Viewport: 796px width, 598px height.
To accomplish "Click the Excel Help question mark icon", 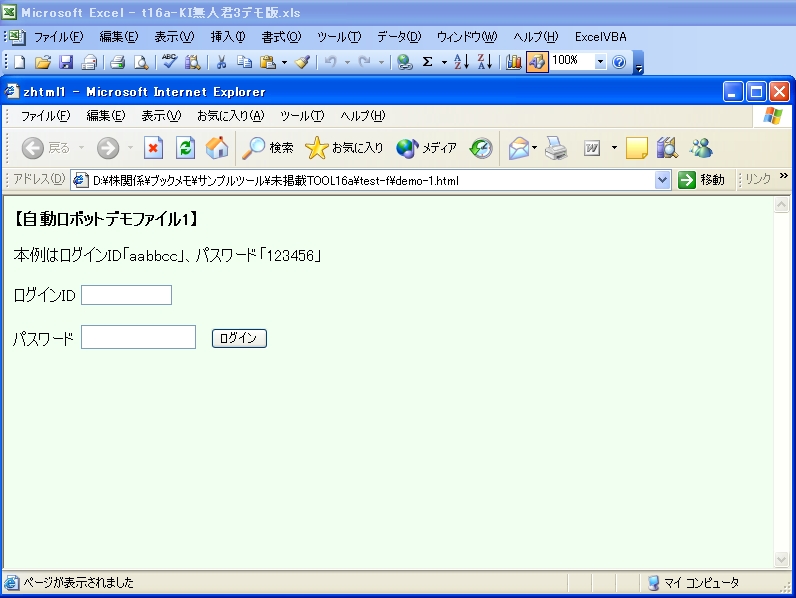I will [x=619, y=62].
